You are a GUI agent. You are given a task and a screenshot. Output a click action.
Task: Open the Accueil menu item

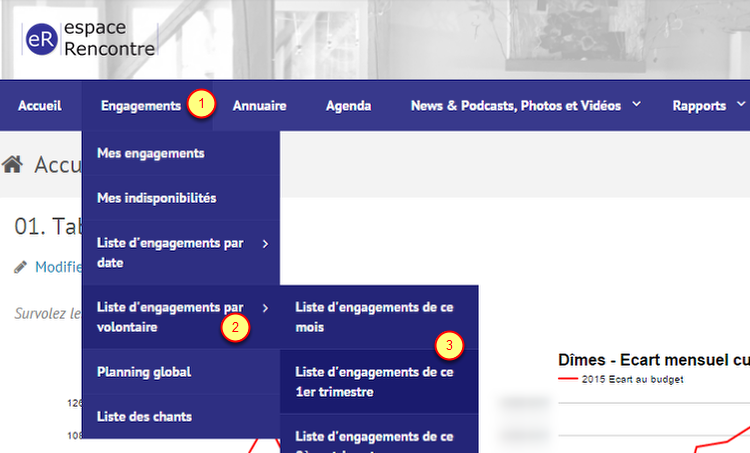tap(40, 106)
